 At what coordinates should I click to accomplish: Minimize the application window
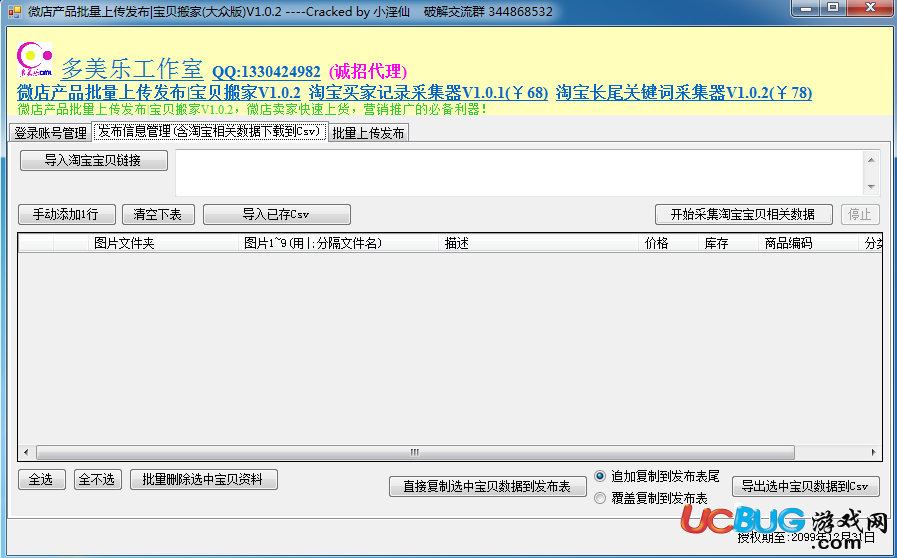pyautogui.click(x=807, y=8)
